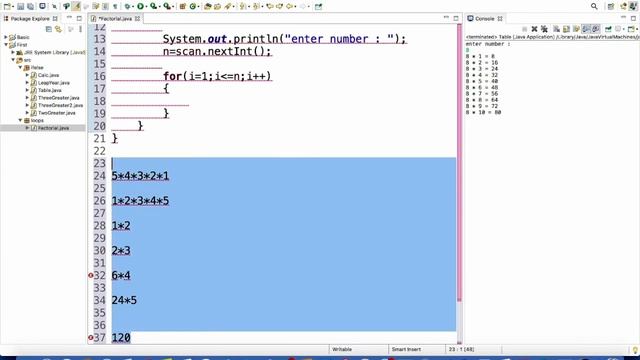Toggle Show Whitespace Characters pilcrow button
The image size is (640, 360).
point(115,7)
